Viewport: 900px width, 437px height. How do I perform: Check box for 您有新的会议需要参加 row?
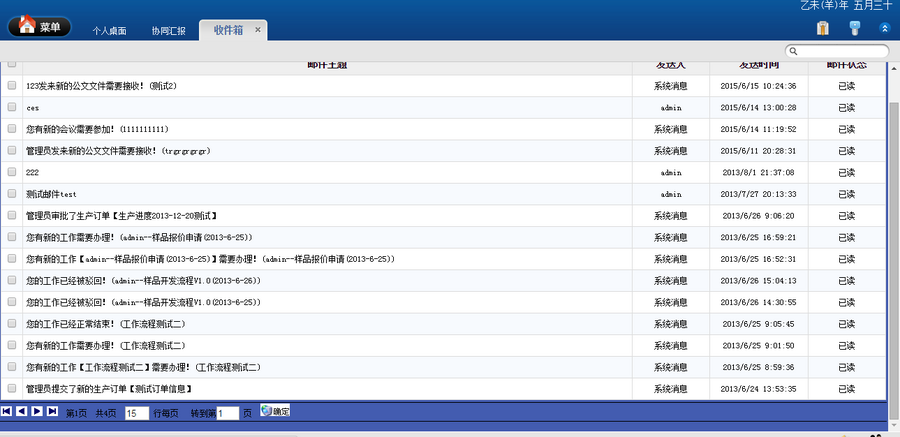point(12,129)
